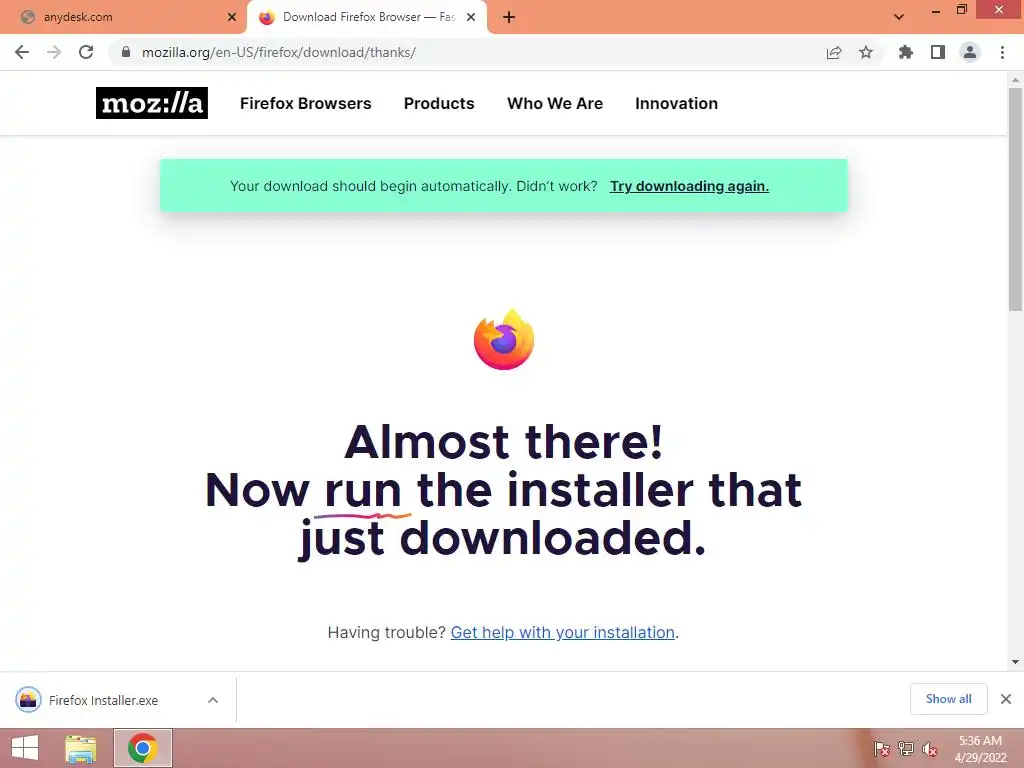Go to Mozilla home via logo
Image resolution: width=1024 pixels, height=768 pixels.
point(152,103)
